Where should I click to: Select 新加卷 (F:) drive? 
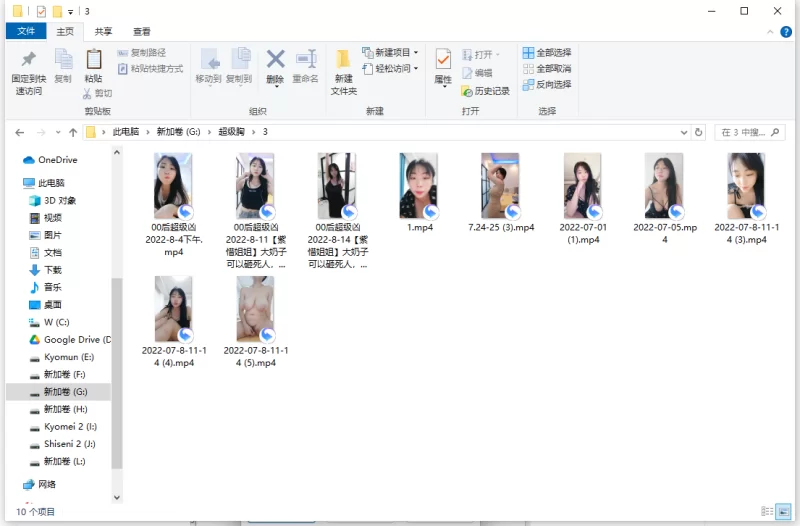(58, 374)
